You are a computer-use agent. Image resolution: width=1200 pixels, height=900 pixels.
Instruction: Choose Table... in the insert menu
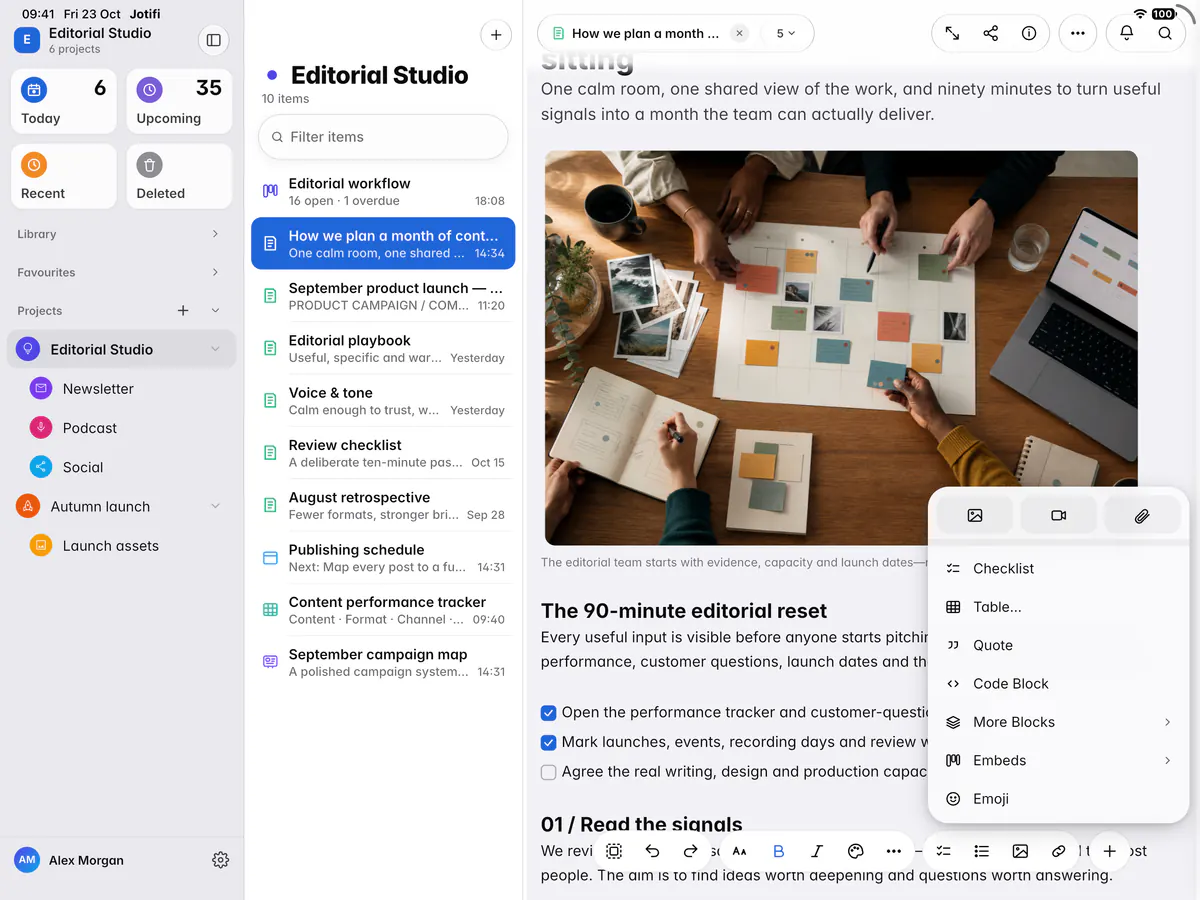(1058, 607)
